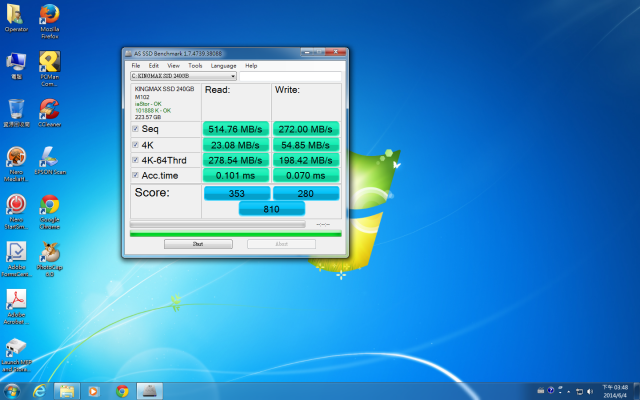Click the iaStor - OK driver status

tap(148, 104)
